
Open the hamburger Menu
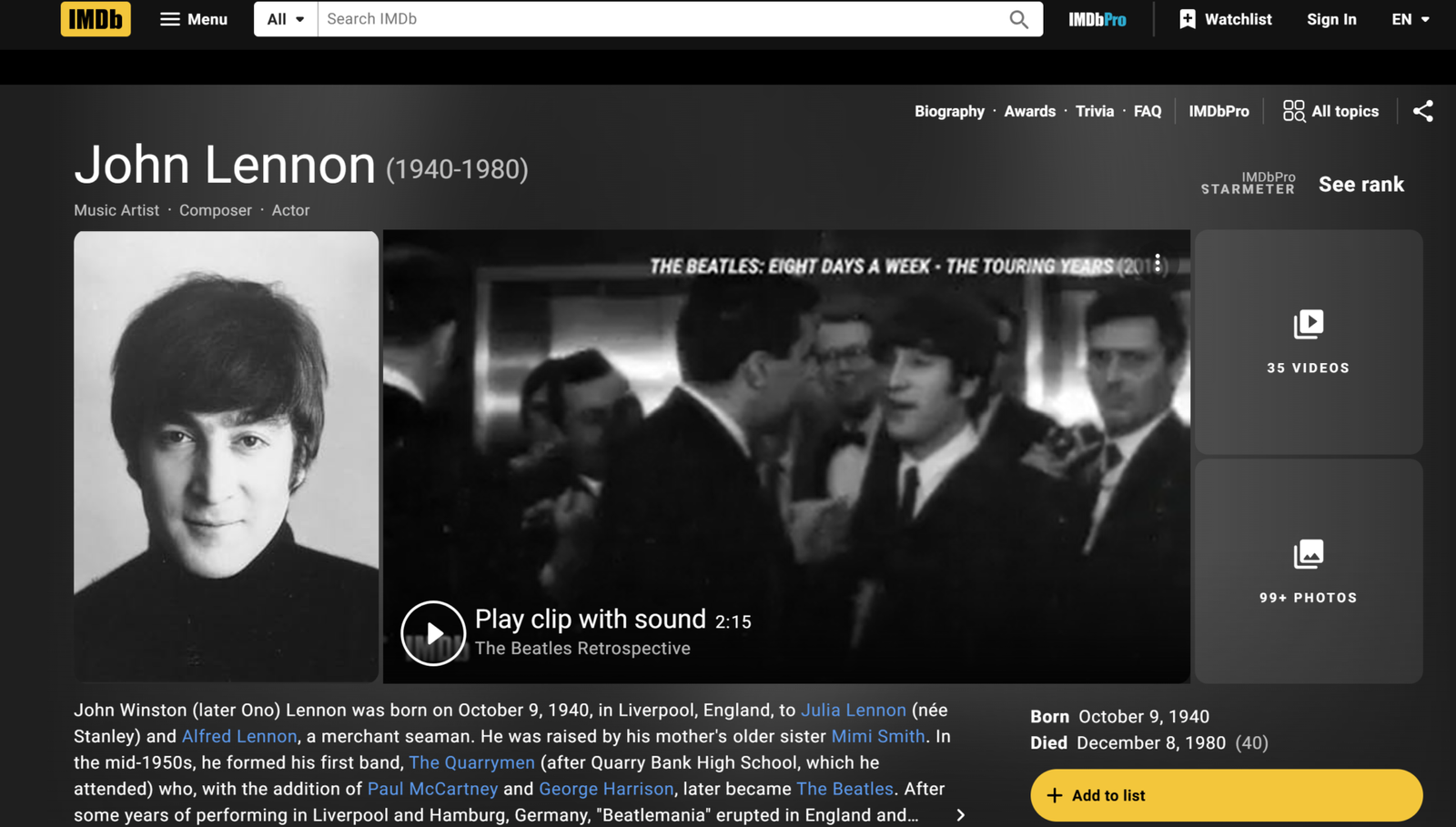(194, 19)
